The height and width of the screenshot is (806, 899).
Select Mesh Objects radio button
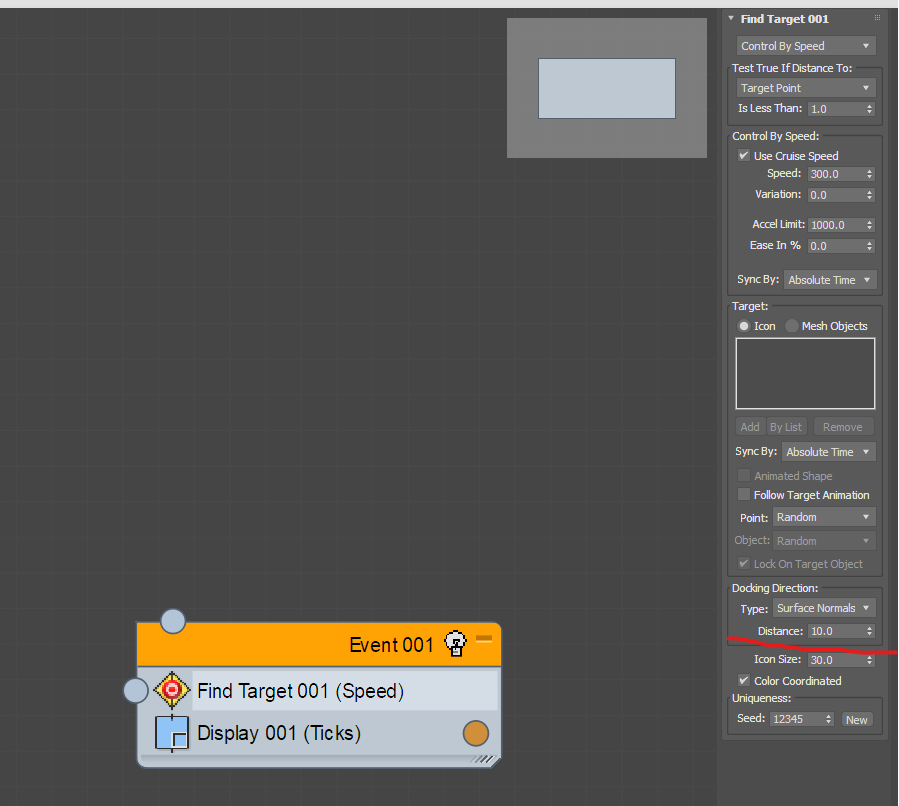(x=792, y=326)
